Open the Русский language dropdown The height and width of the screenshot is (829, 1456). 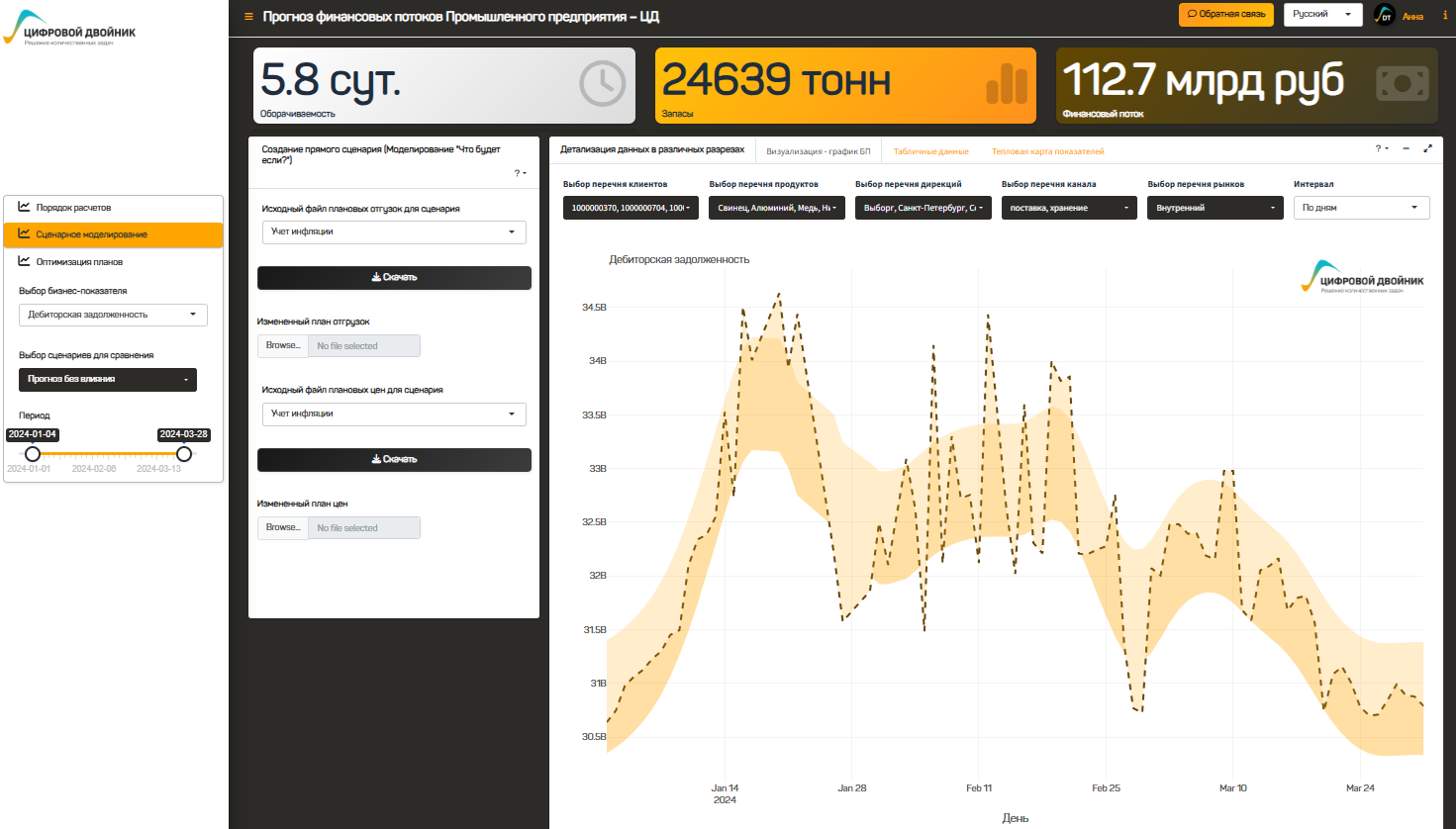pyautogui.click(x=1321, y=15)
